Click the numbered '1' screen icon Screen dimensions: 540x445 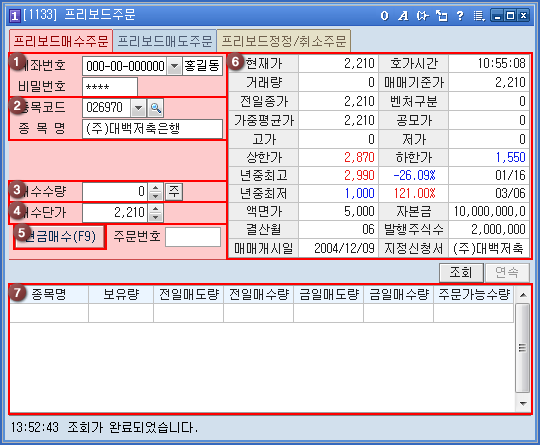(x=14, y=15)
